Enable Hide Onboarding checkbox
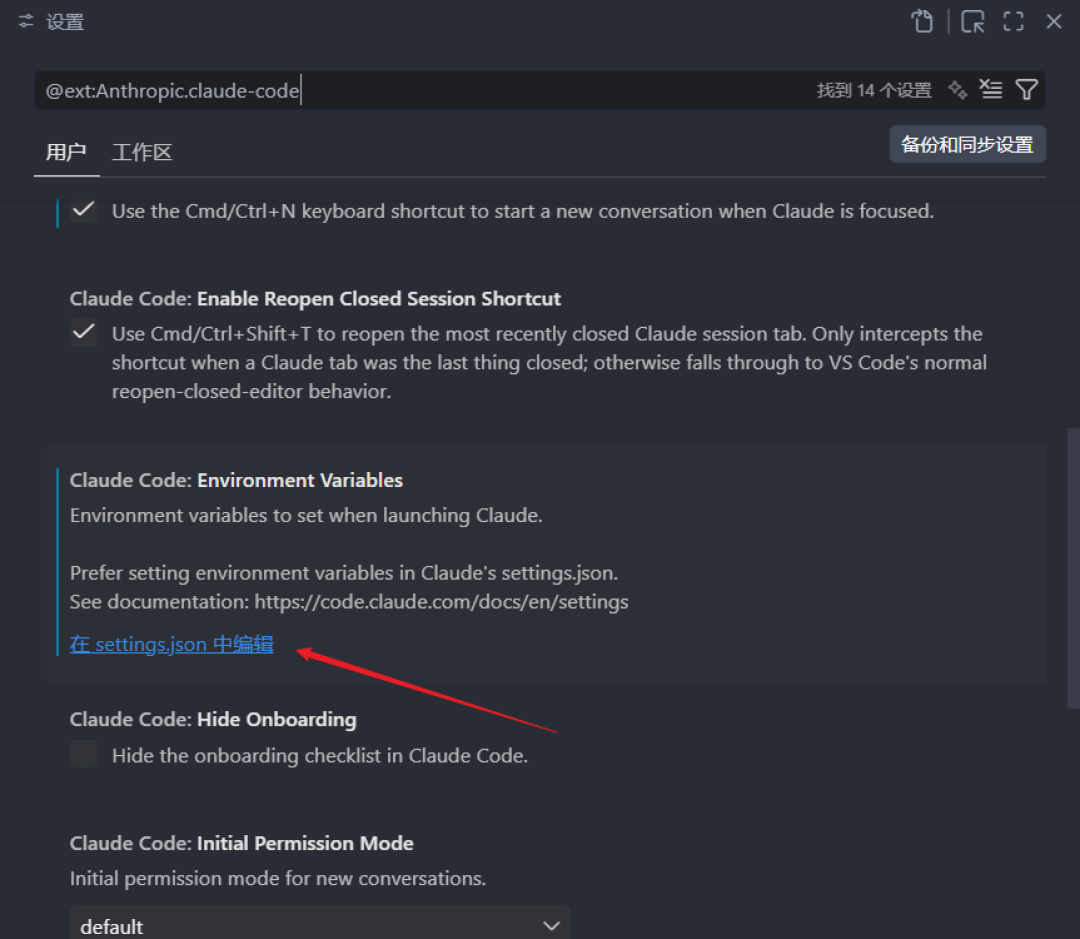This screenshot has height=939, width=1080. coord(84,754)
